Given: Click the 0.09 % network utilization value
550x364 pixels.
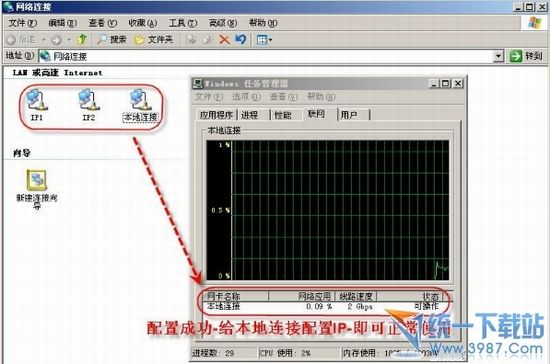Looking at the screenshot, I should tap(319, 306).
